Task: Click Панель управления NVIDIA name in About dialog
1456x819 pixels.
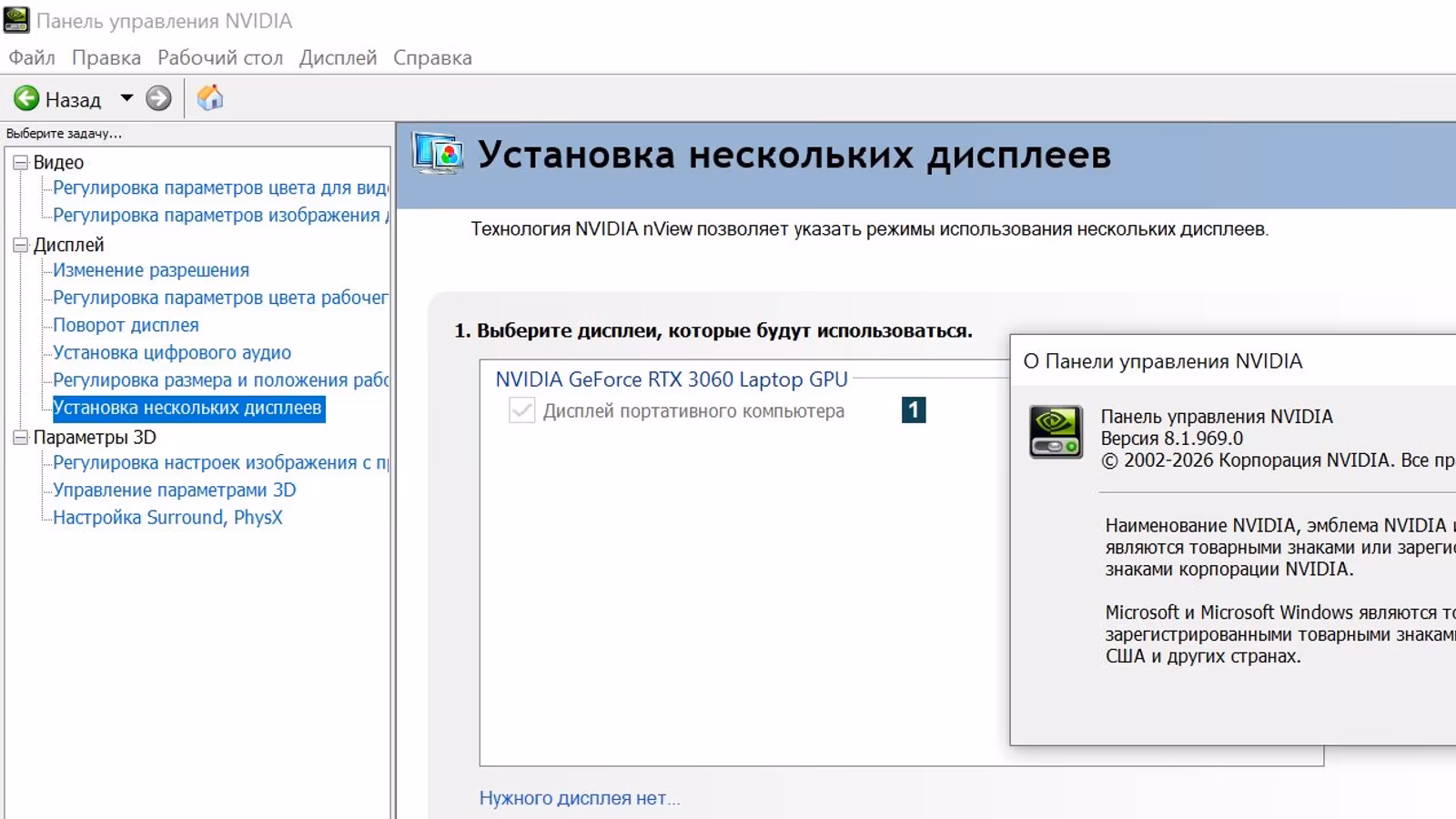Action: 1217,417
